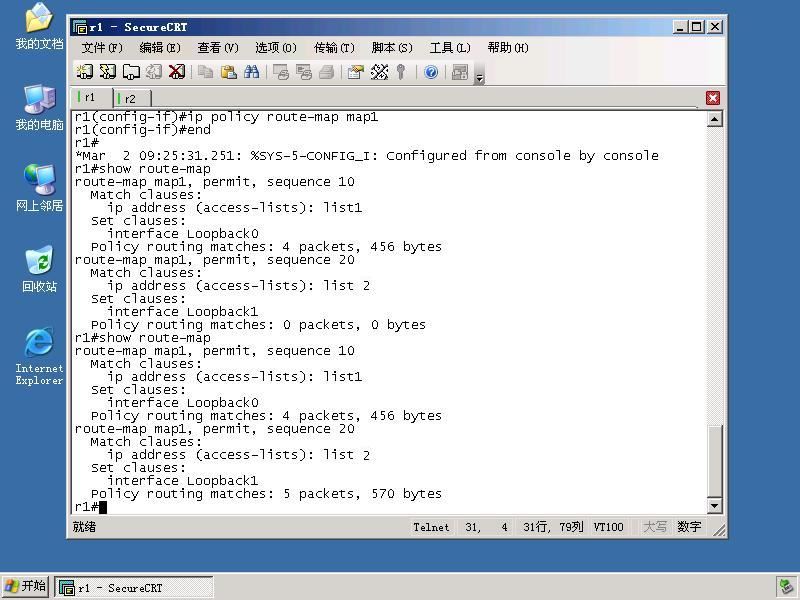This screenshot has width=800, height=600.
Task: Click the Find binoculars icon
Action: pos(252,72)
